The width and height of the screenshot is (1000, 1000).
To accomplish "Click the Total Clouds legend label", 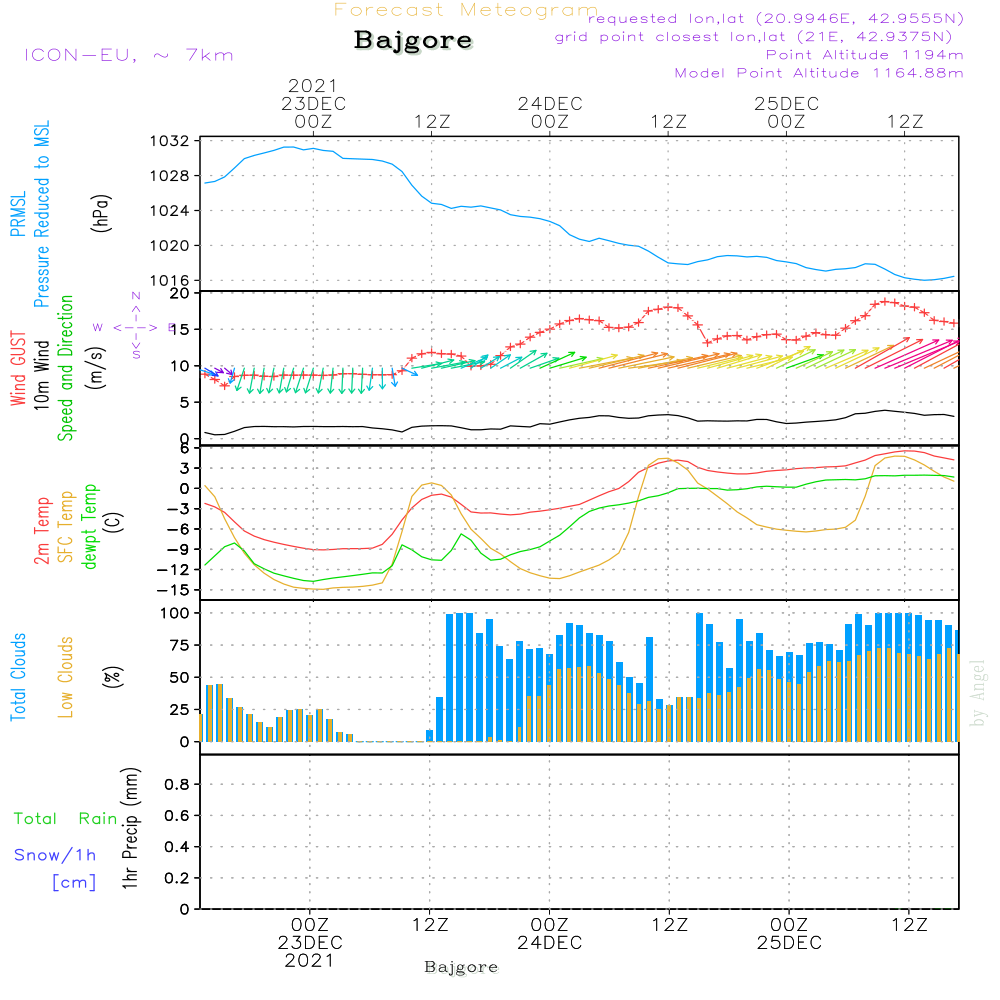I will tap(18, 677).
